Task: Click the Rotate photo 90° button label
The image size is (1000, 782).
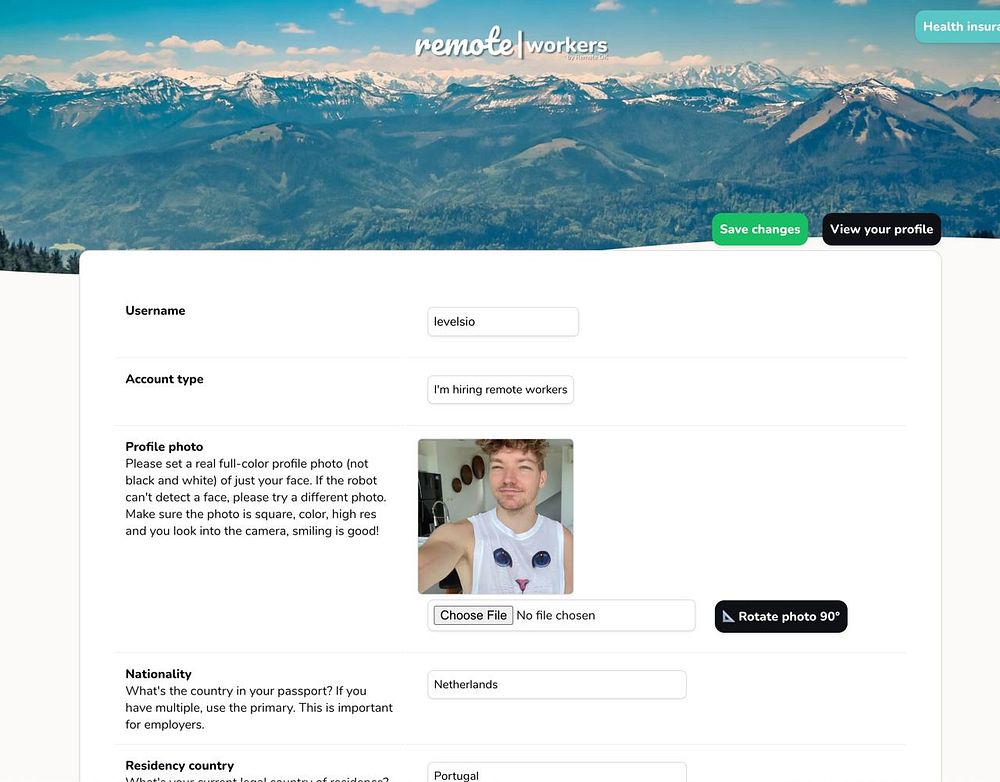Action: [x=789, y=617]
